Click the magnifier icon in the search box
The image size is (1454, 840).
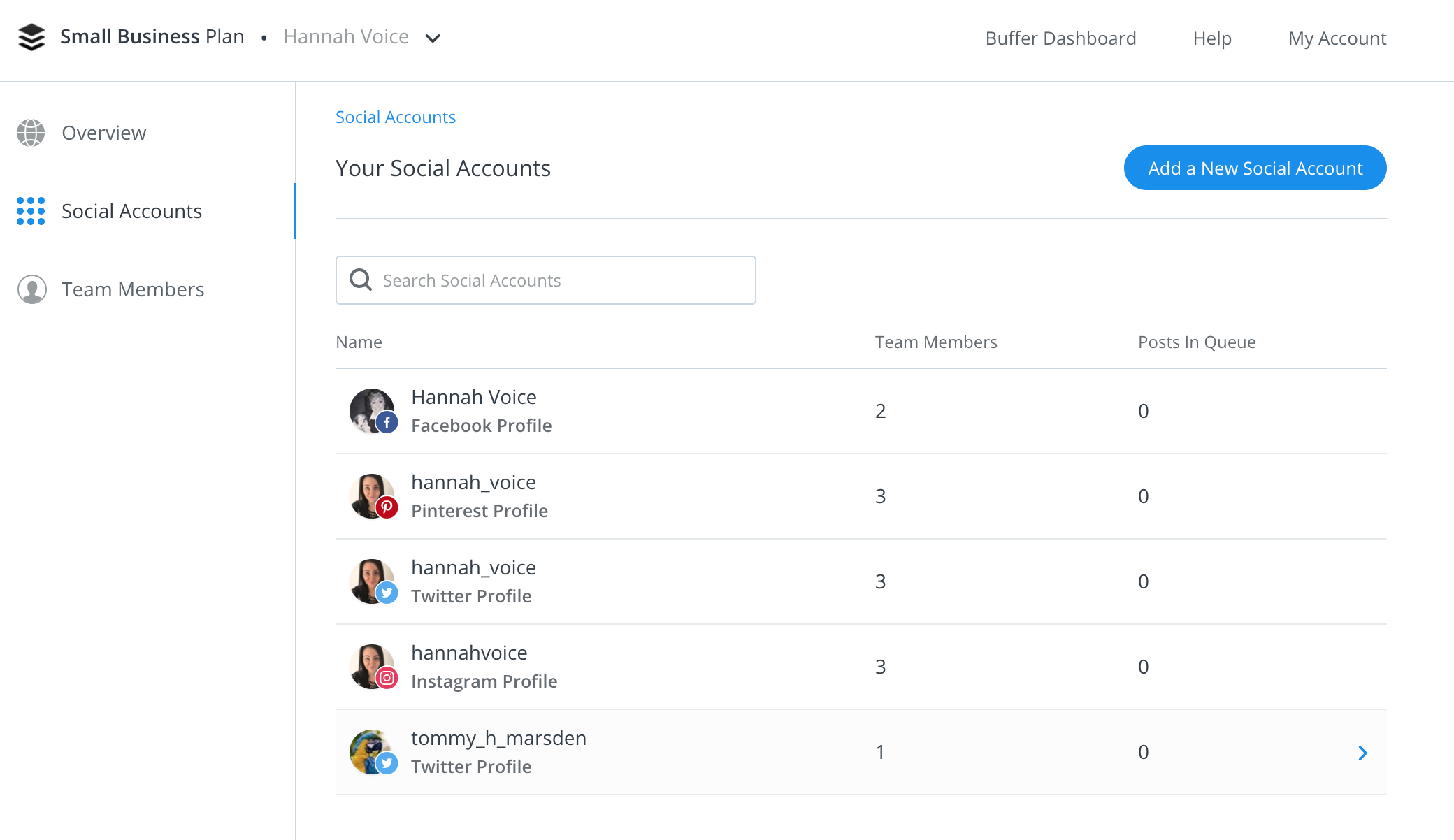[361, 280]
